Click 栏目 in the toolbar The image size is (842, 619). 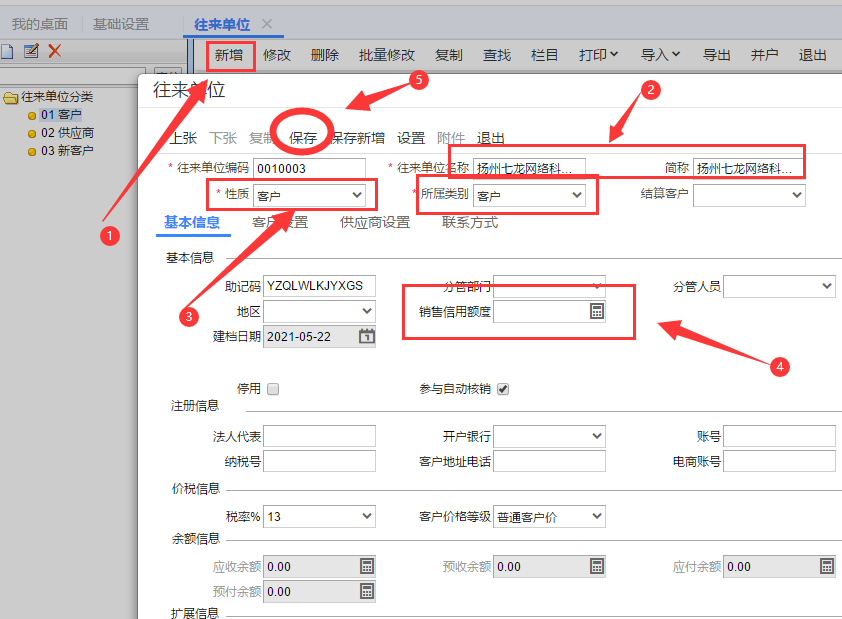[545, 55]
